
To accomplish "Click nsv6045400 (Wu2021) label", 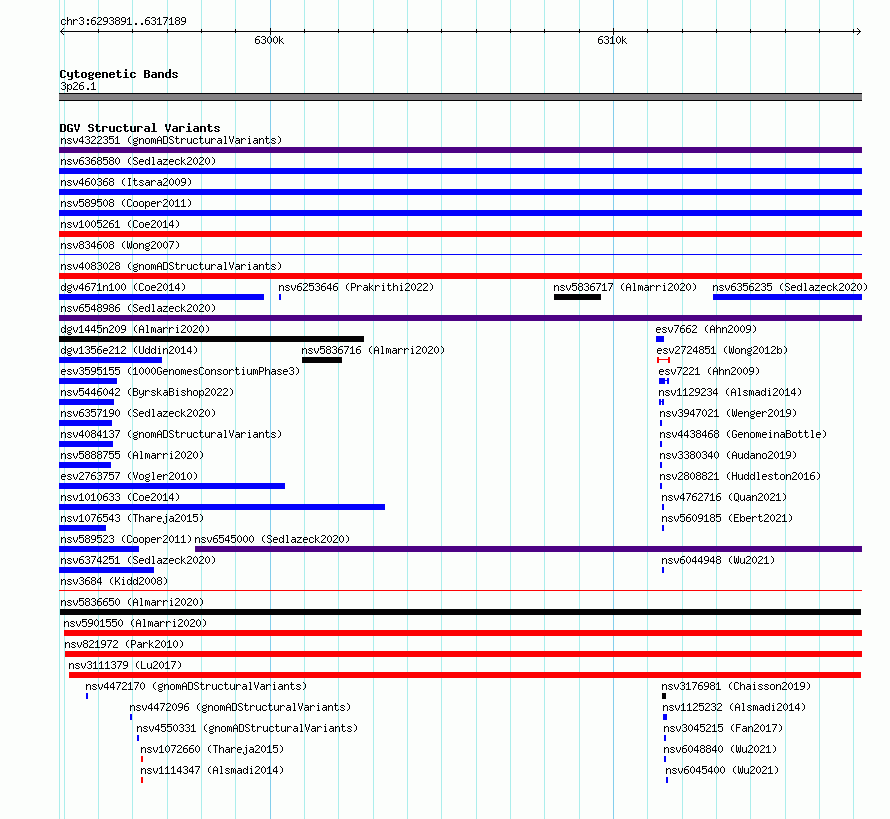I will click(722, 770).
